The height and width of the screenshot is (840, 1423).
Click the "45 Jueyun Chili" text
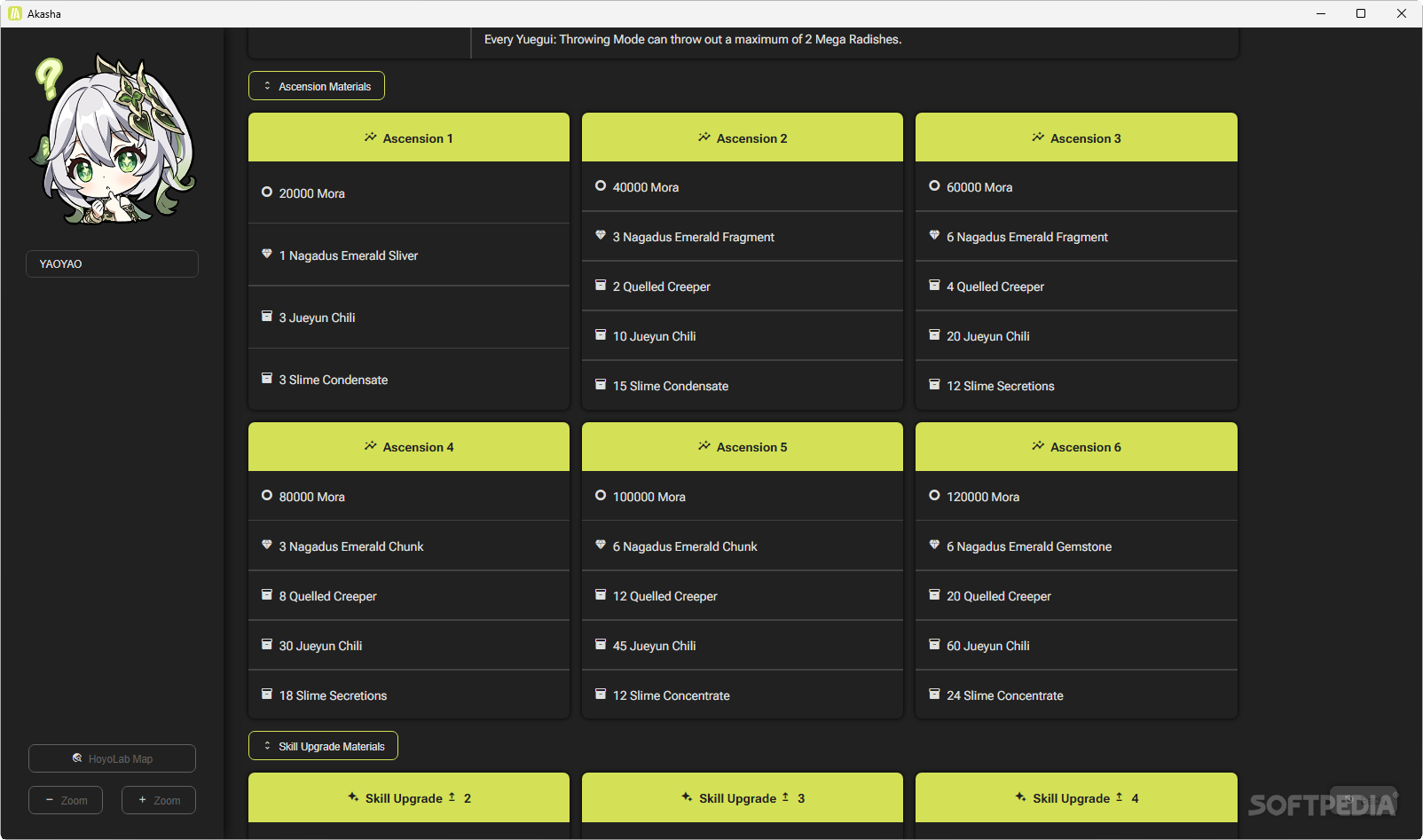pos(655,646)
